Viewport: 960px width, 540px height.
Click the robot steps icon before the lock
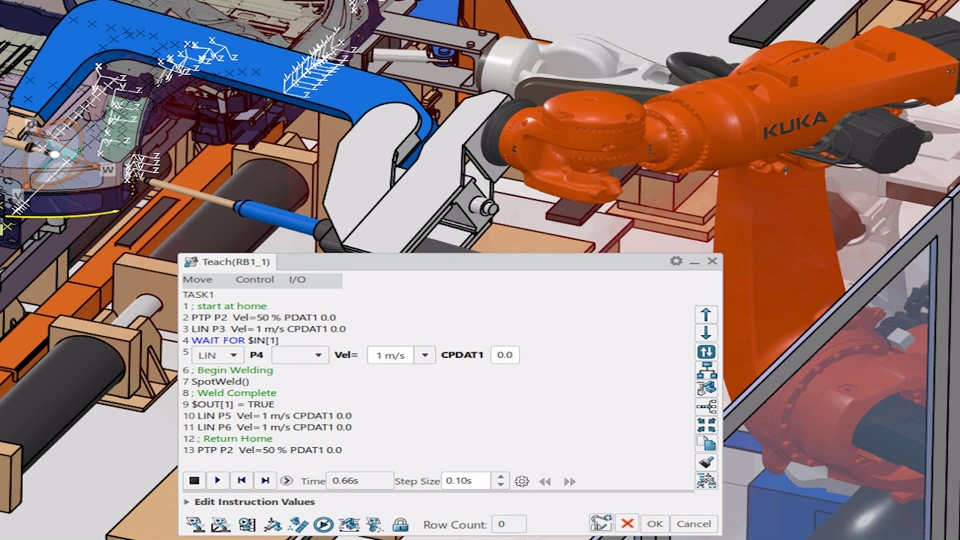click(374, 524)
